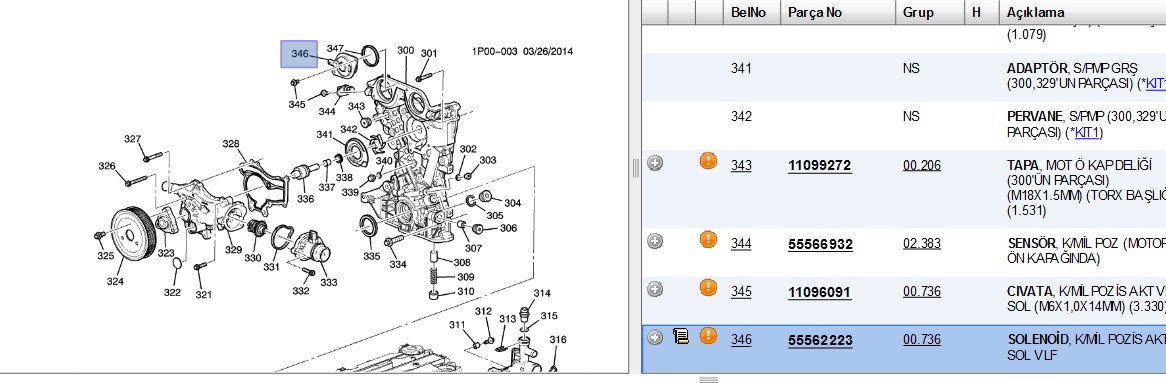
Task: Click callout 326 bolt label
Action: [106, 166]
